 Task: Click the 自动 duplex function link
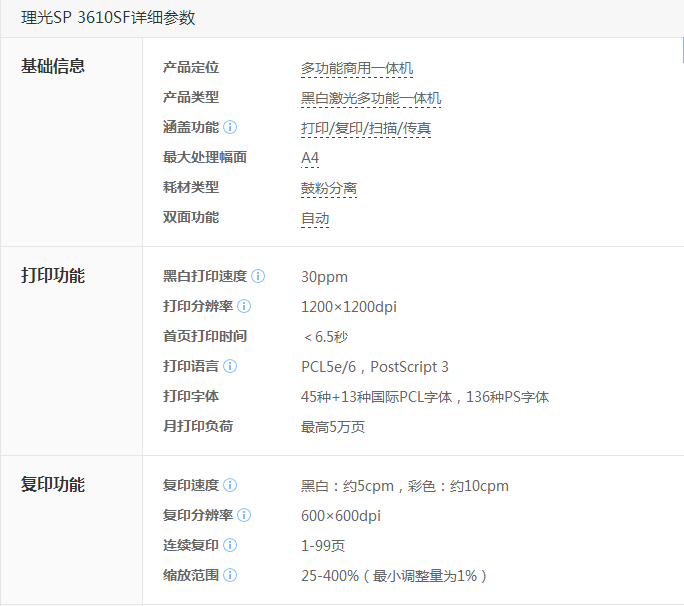tap(314, 218)
